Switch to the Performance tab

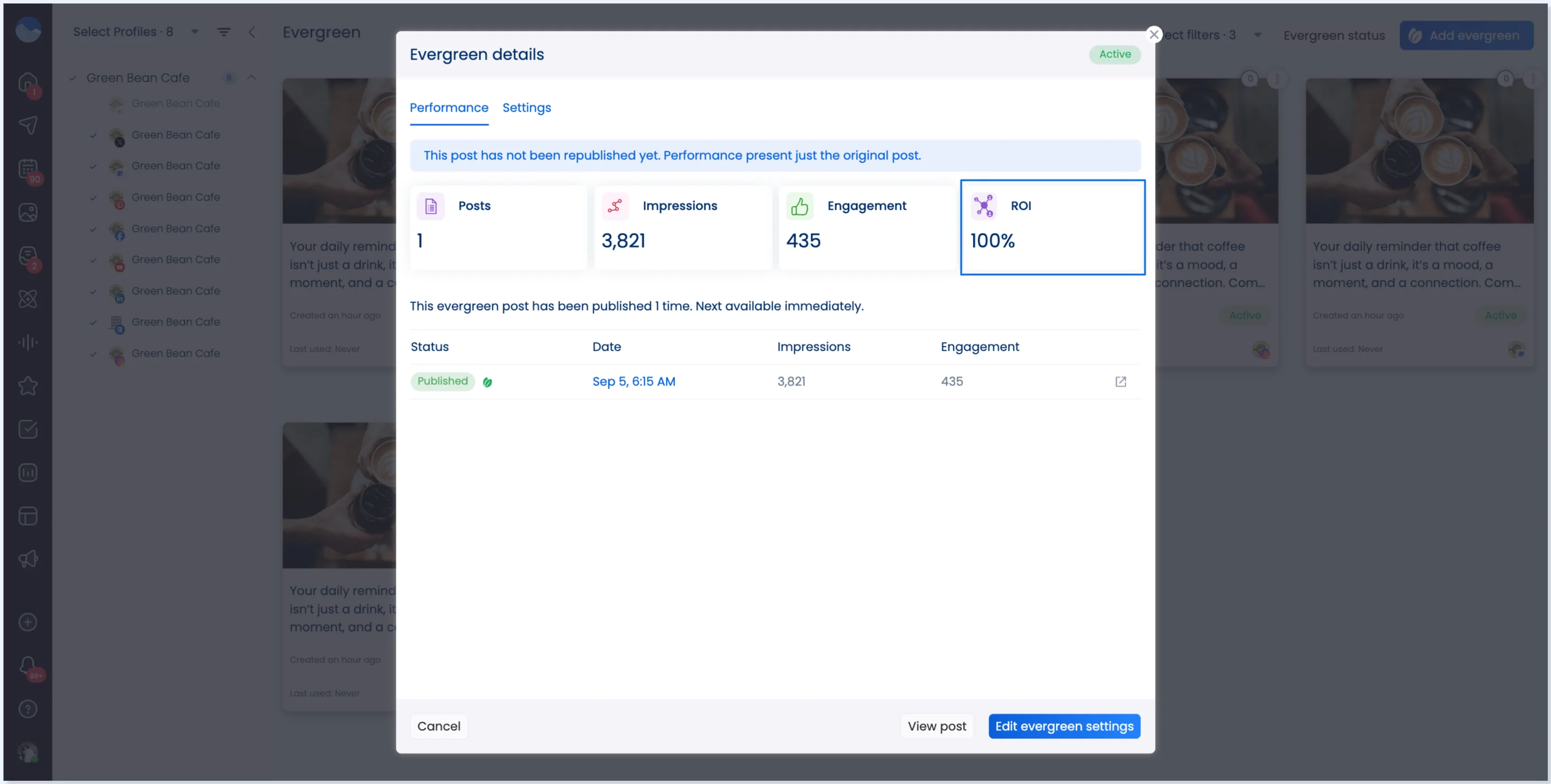[448, 108]
